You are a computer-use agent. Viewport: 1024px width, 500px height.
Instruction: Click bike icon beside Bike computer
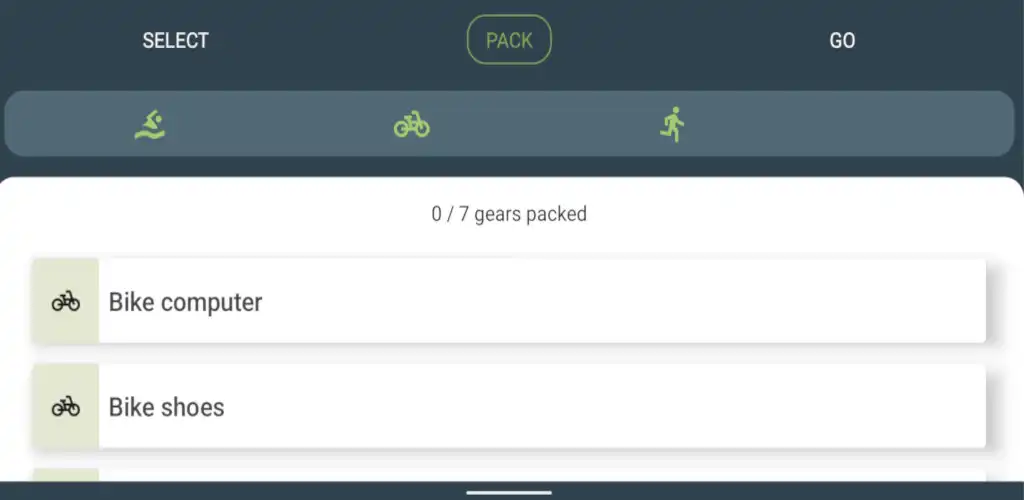[x=66, y=302]
